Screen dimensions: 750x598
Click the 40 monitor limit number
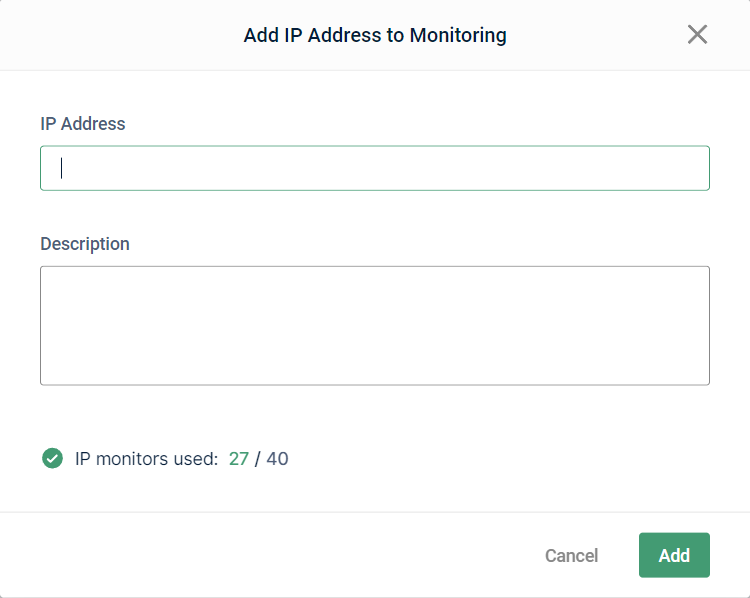coord(277,459)
